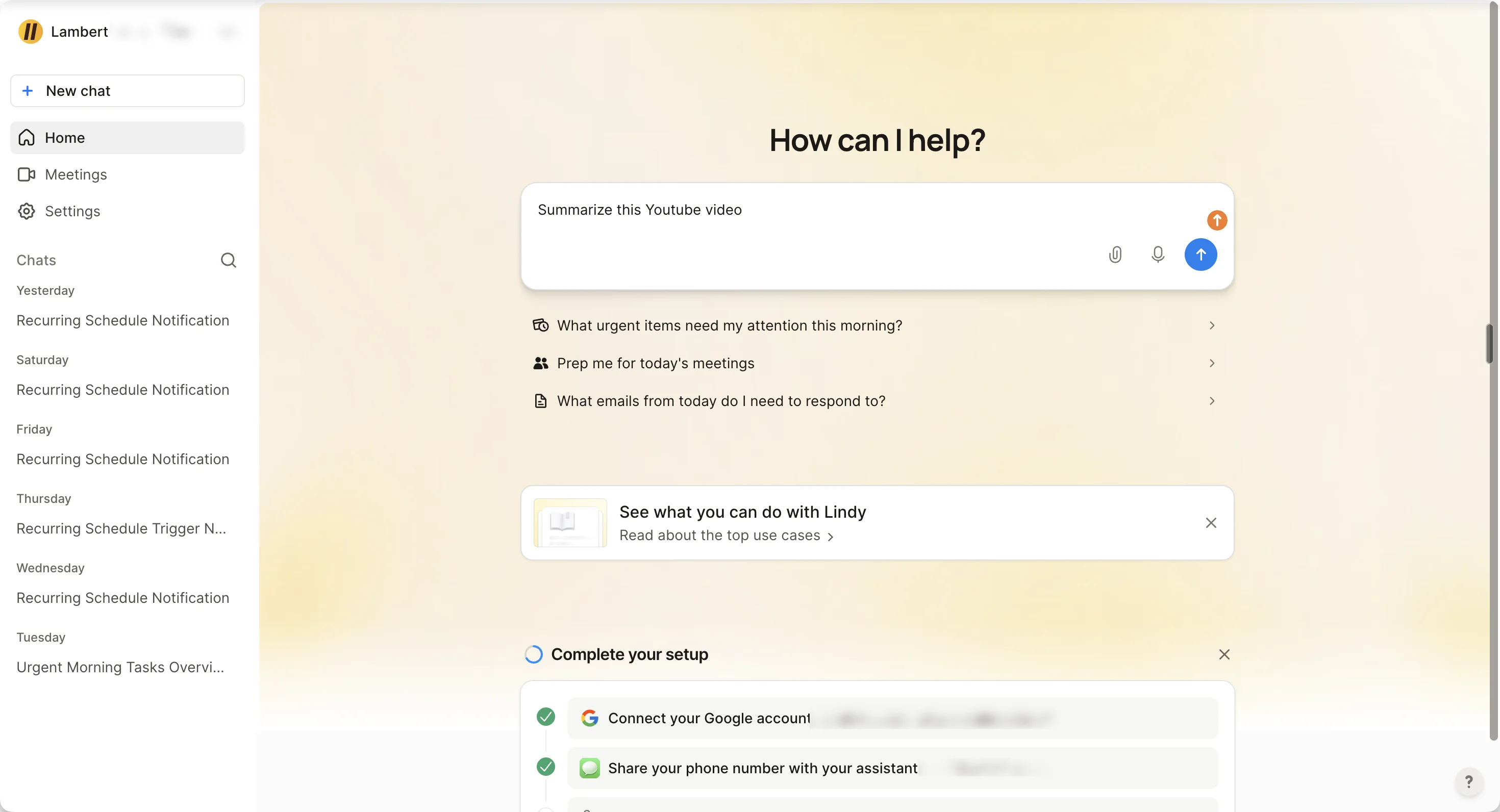Click the setup progress ring icon
Screen dimensions: 1500x812
(x=533, y=655)
